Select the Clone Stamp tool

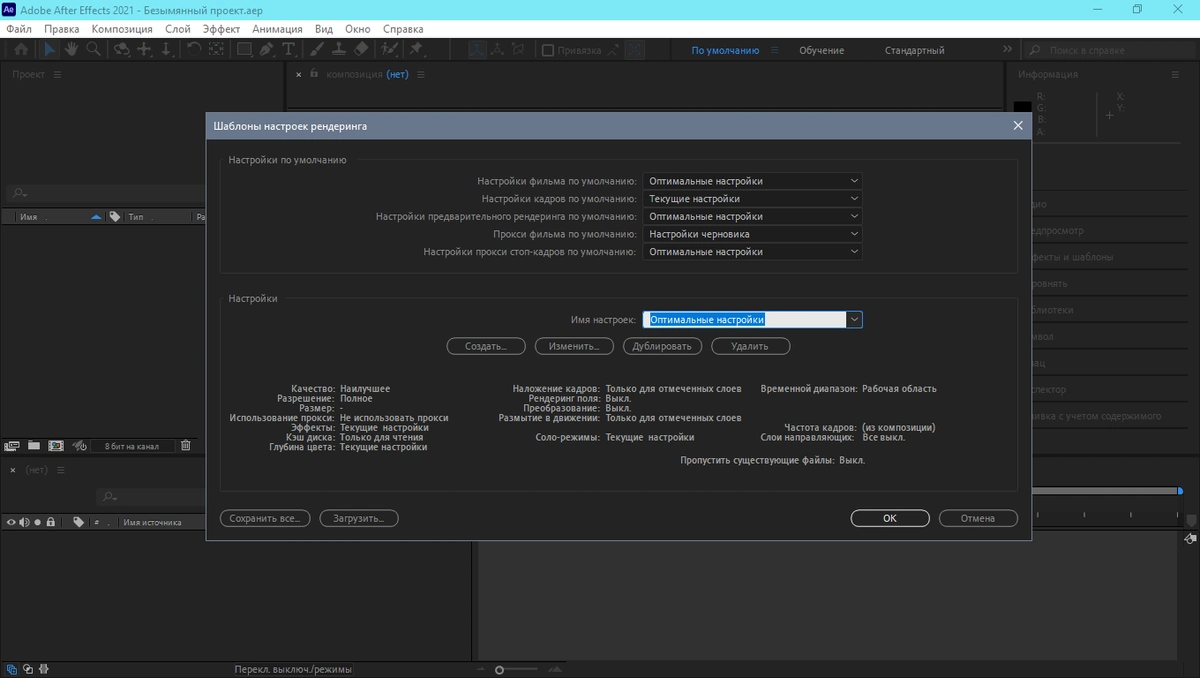pos(340,49)
